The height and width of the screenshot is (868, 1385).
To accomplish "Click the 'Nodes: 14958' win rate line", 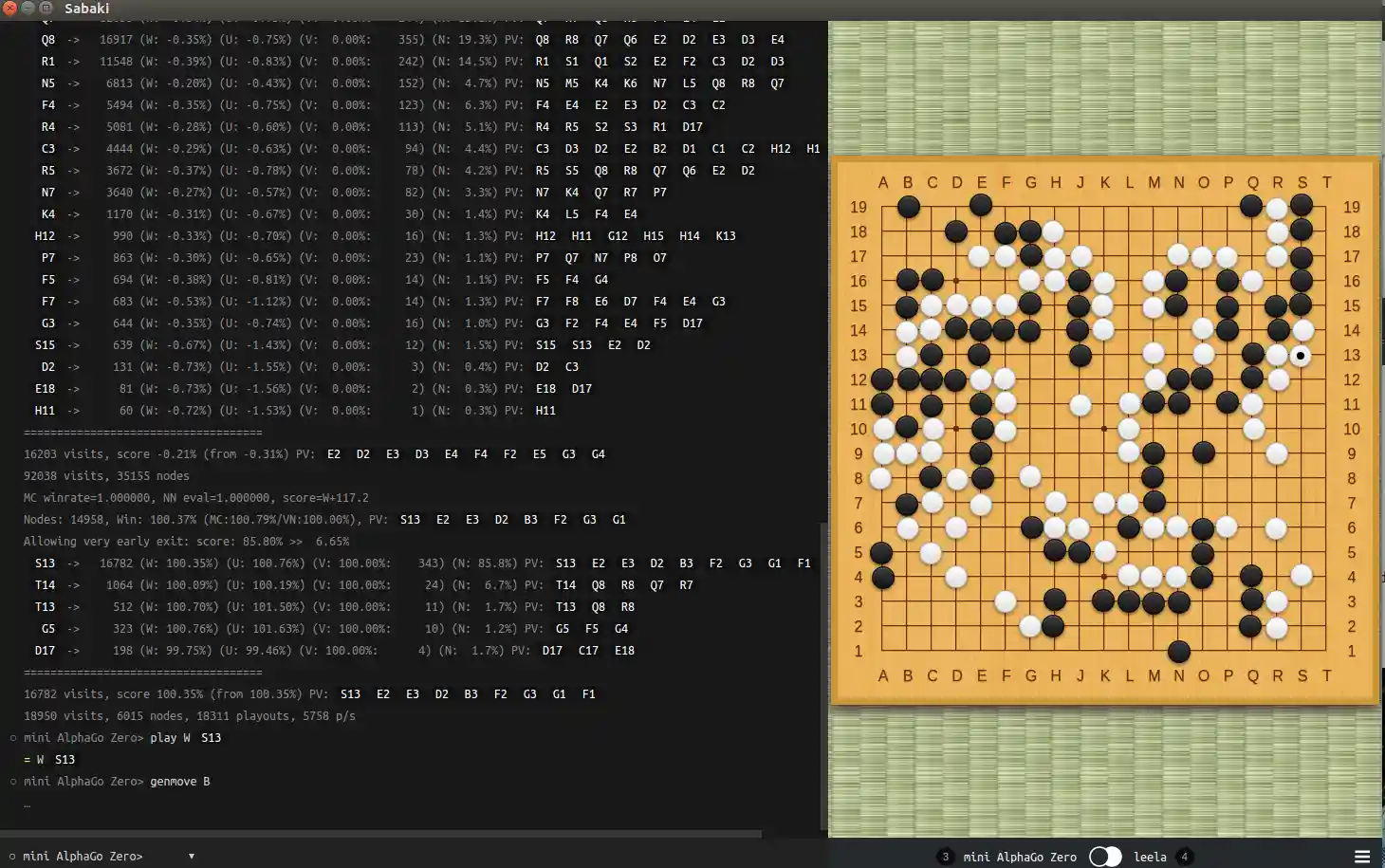I will 325,520.
